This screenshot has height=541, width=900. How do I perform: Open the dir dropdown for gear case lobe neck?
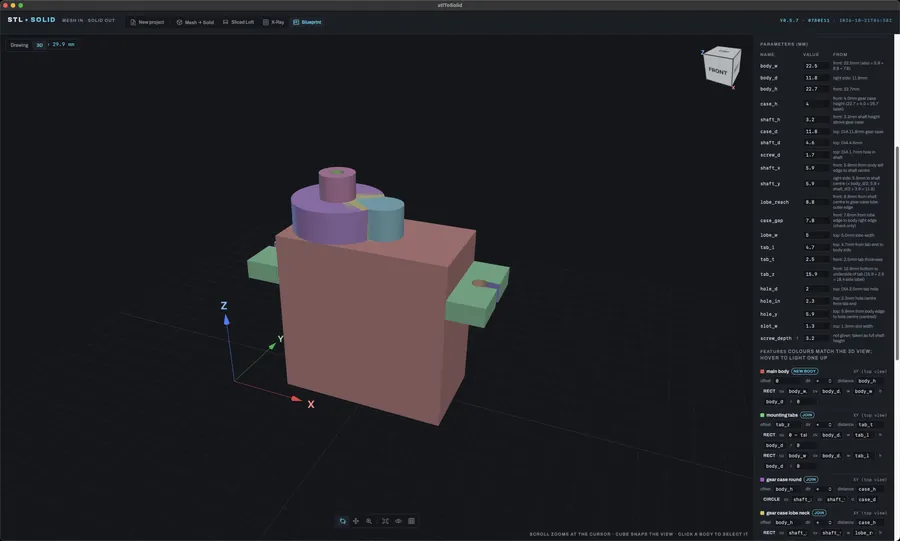pos(823,523)
